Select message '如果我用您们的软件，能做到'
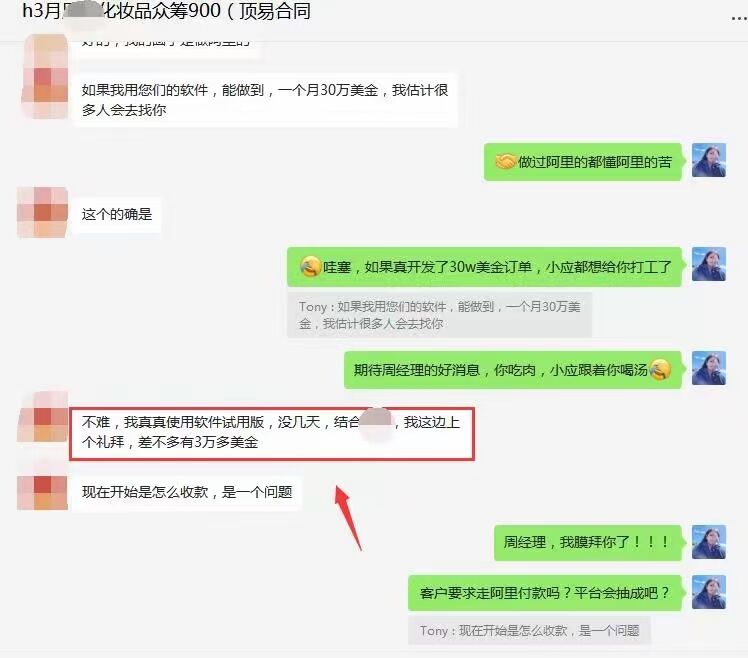This screenshot has width=748, height=658. click(265, 100)
